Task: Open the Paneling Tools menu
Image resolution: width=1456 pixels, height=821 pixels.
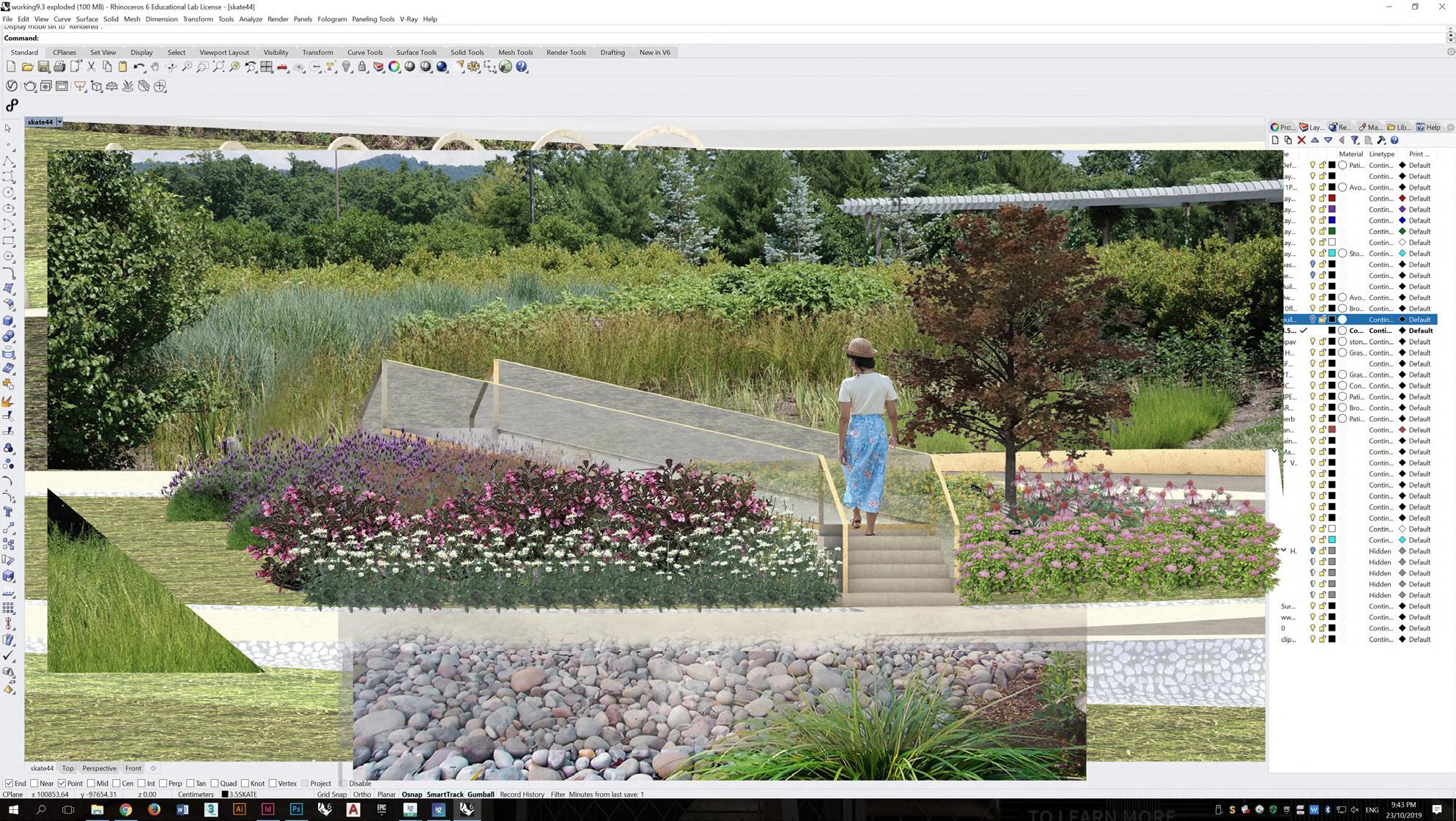Action: [372, 19]
